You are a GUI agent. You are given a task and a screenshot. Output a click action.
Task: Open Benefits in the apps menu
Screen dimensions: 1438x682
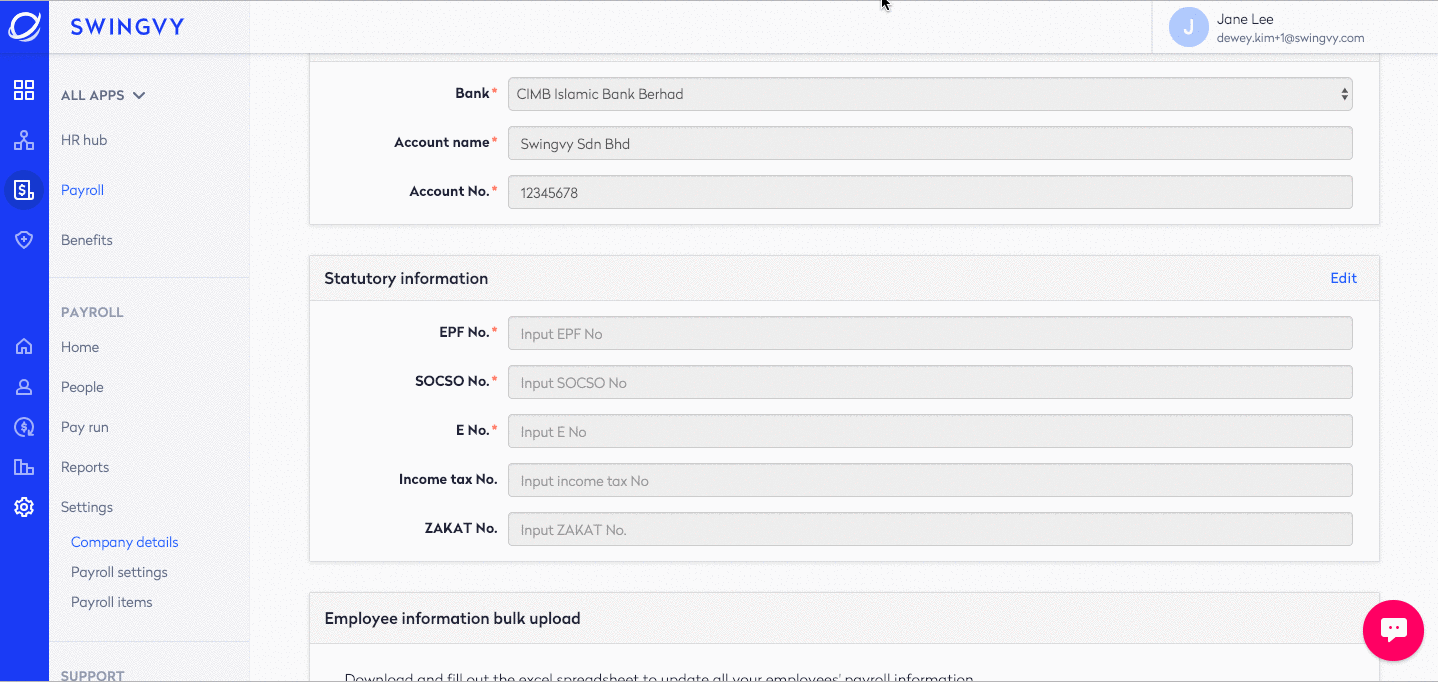87,240
